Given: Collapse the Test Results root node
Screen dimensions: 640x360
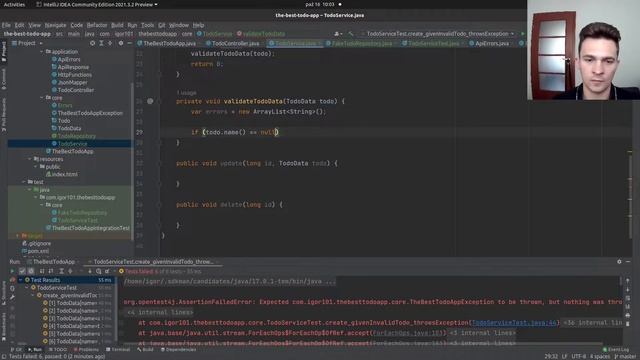Looking at the screenshot, I should tap(21, 280).
